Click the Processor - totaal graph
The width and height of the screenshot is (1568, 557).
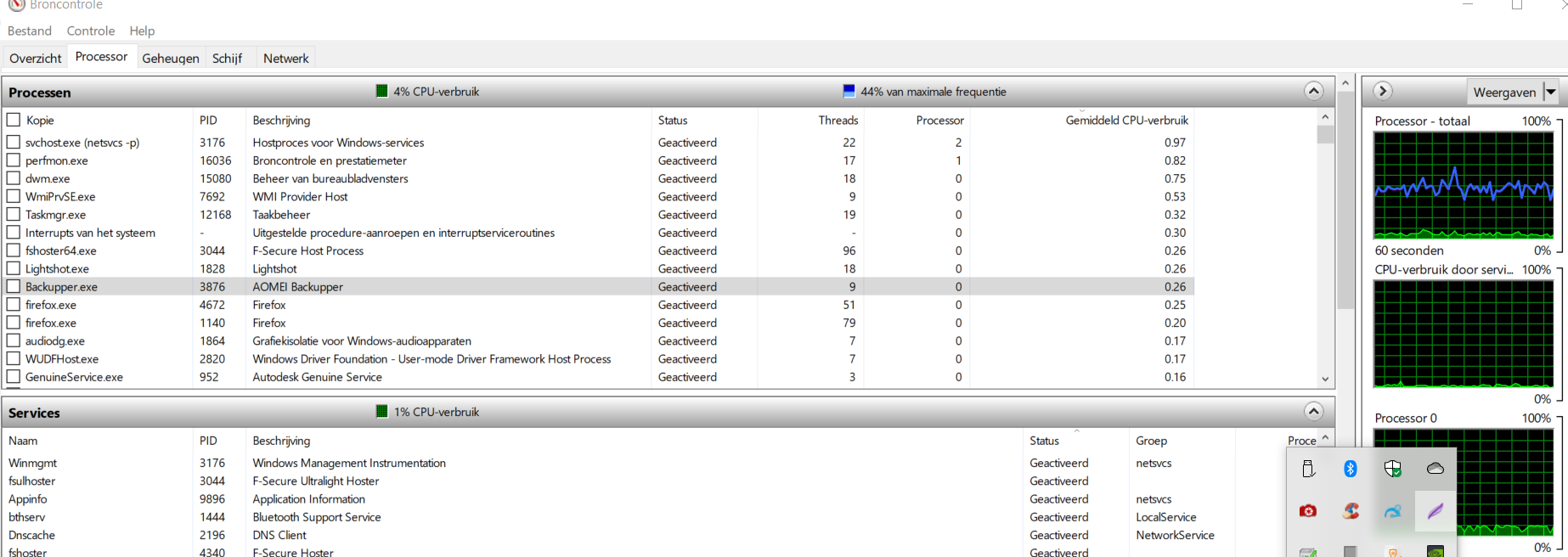click(x=1464, y=185)
